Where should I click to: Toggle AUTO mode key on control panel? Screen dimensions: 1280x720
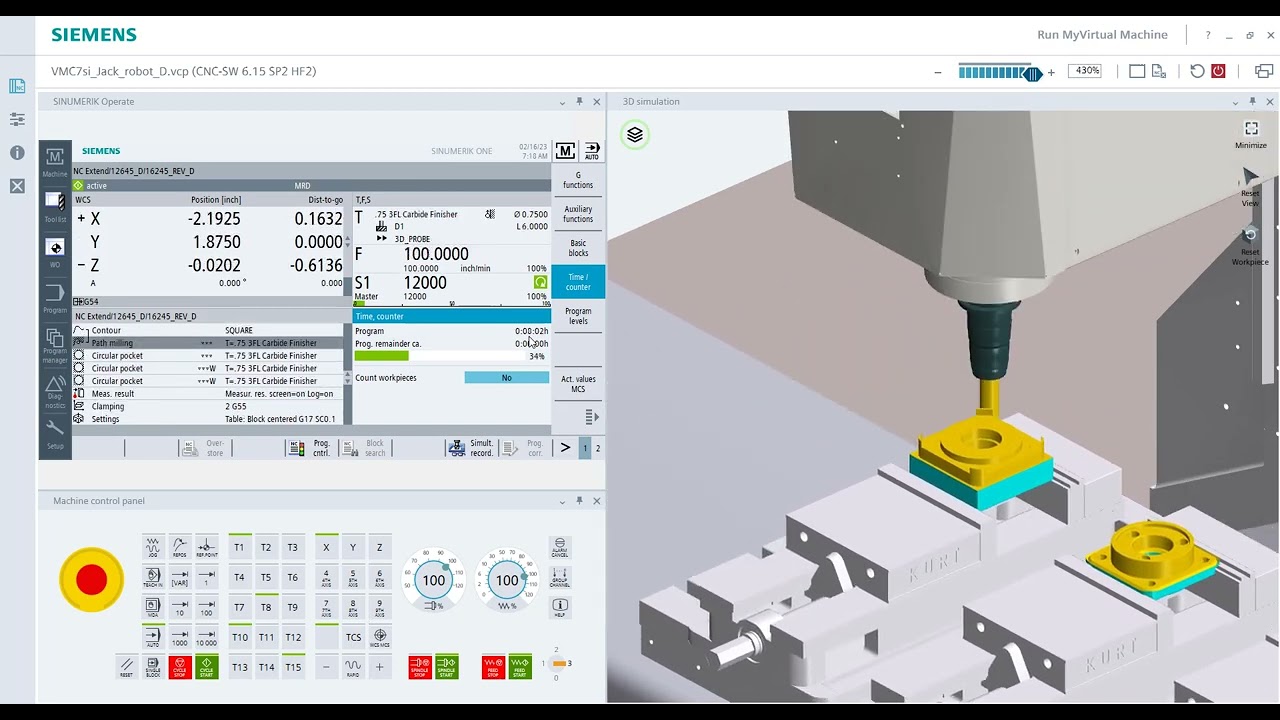153,637
